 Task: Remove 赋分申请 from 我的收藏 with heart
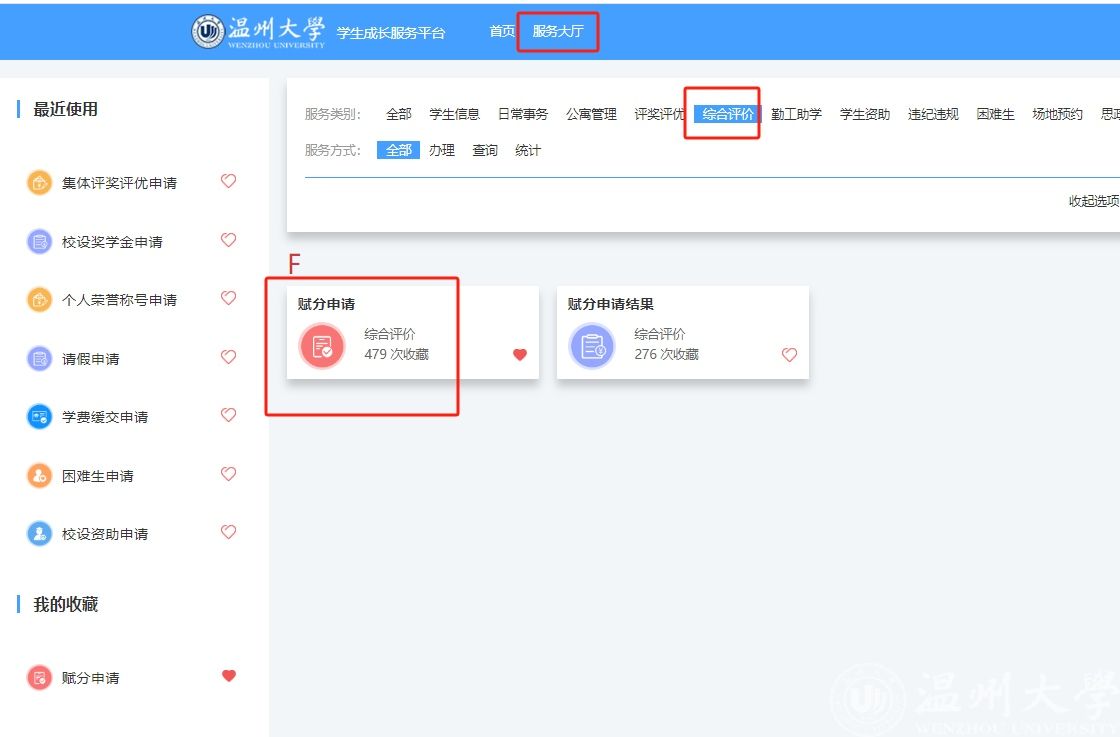(228, 676)
